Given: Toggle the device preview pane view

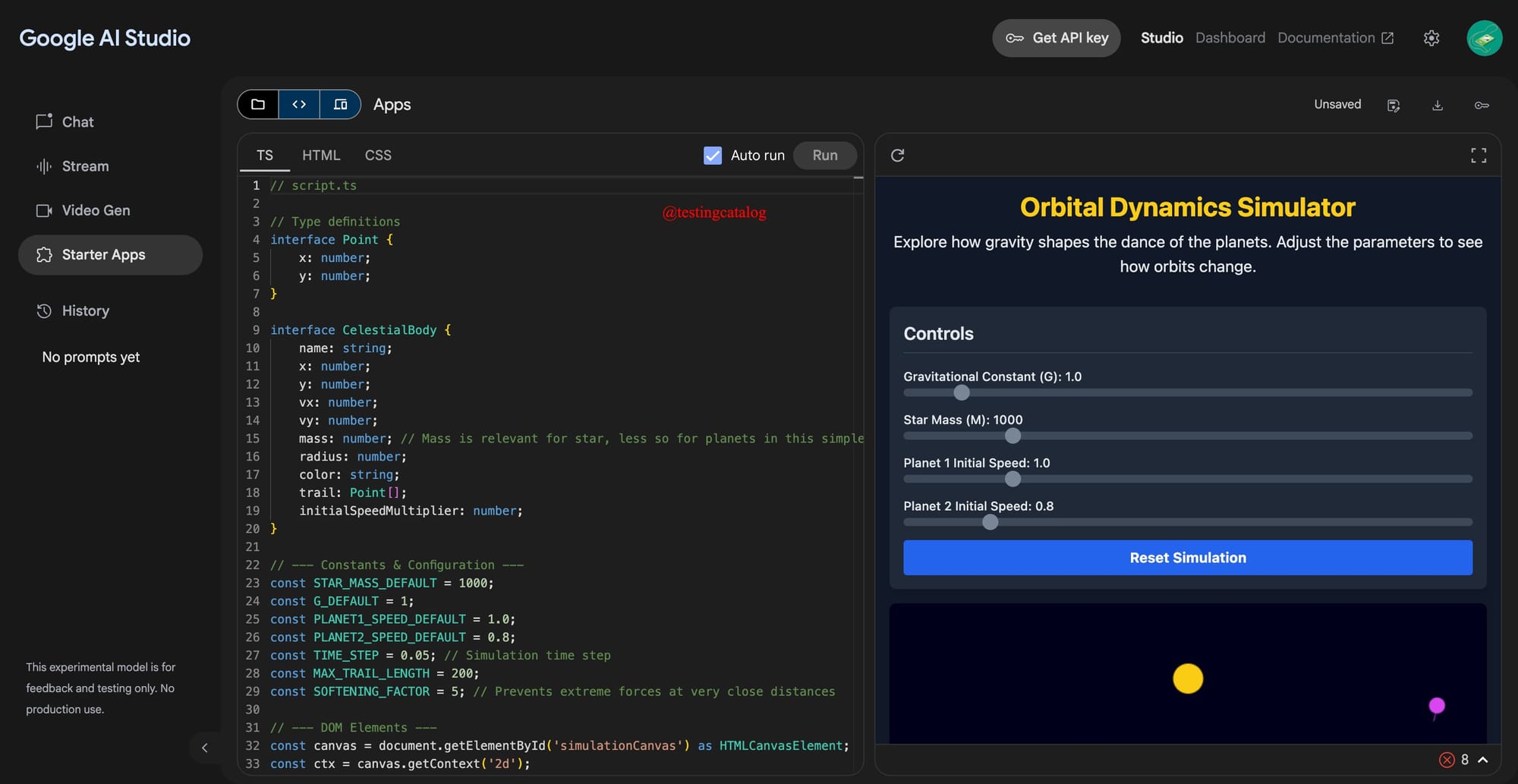Looking at the screenshot, I should pyautogui.click(x=341, y=104).
